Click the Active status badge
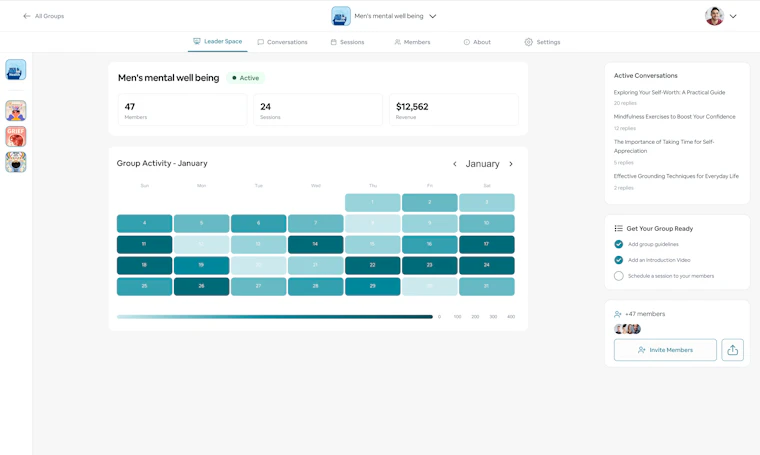This screenshot has width=760, height=455. 245,78
